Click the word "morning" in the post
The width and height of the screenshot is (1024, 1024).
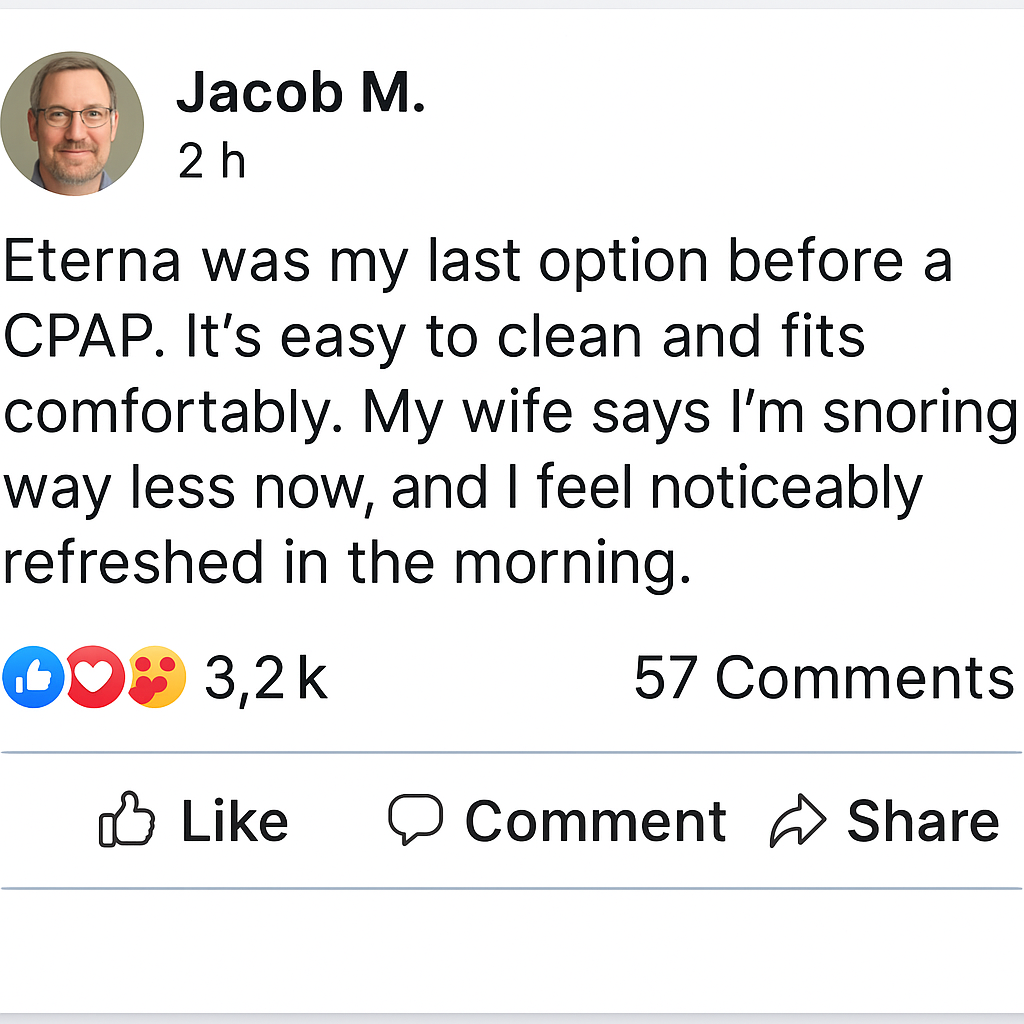[x=572, y=565]
